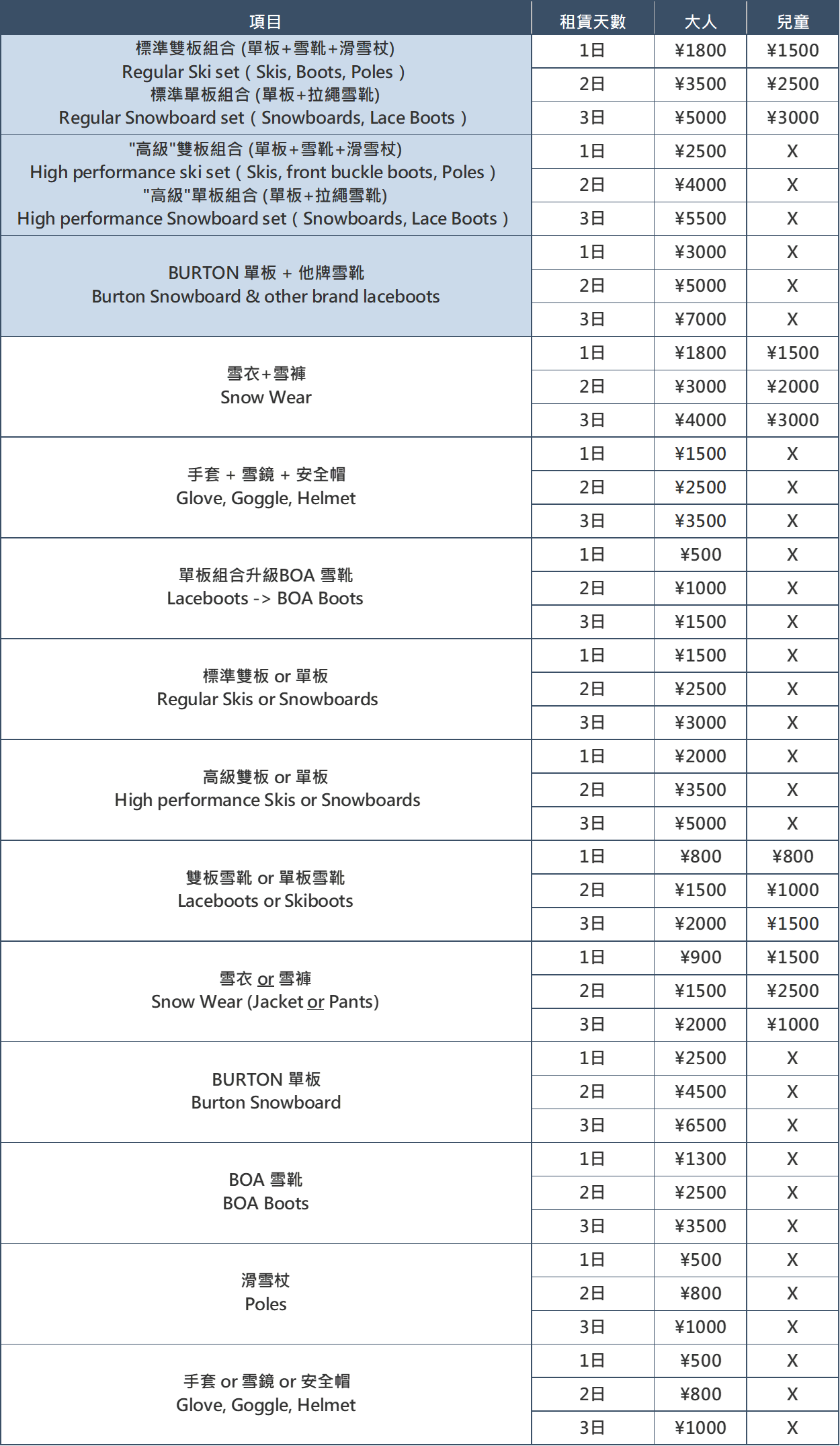Click the ¥7000 price cell
840x1446 pixels.
pyautogui.click(x=700, y=319)
